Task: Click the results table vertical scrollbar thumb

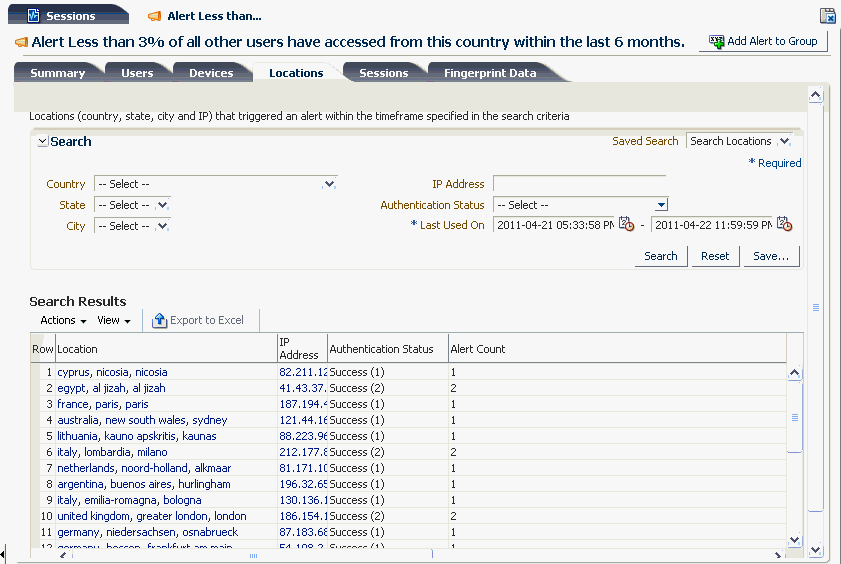Action: tap(794, 417)
